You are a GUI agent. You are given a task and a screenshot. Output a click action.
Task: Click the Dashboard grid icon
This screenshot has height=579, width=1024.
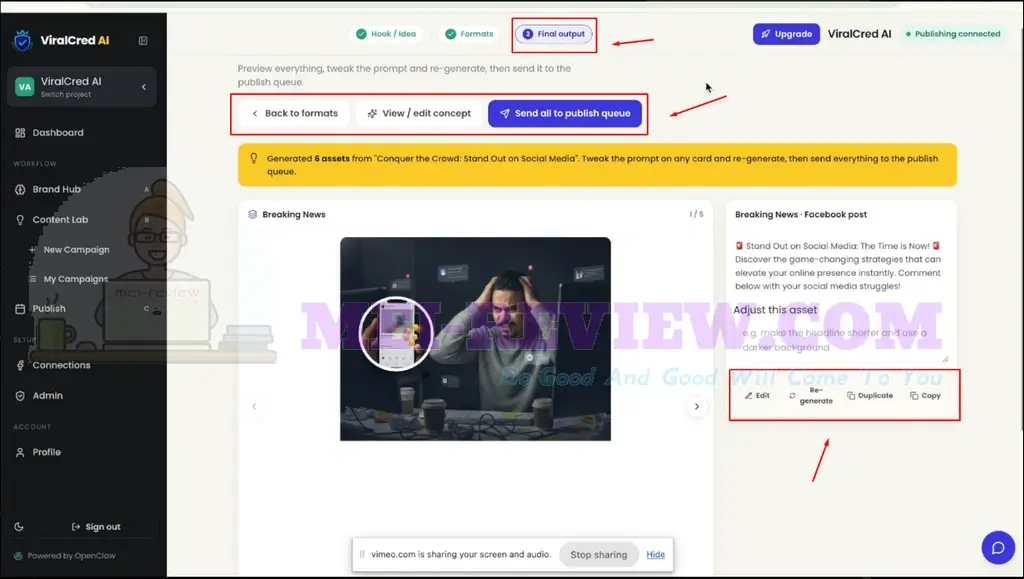click(x=20, y=133)
